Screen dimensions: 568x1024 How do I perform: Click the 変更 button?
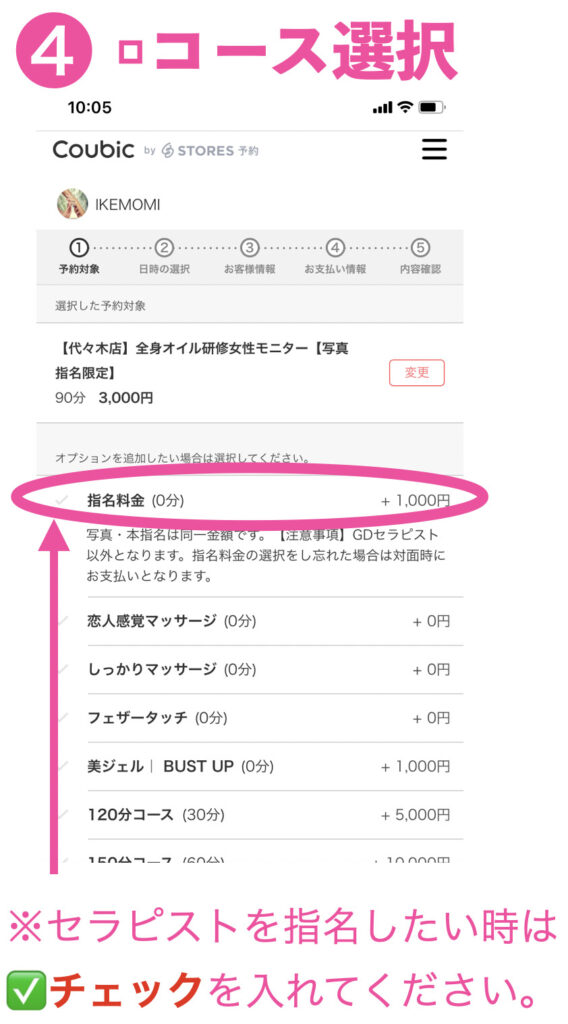tap(417, 373)
